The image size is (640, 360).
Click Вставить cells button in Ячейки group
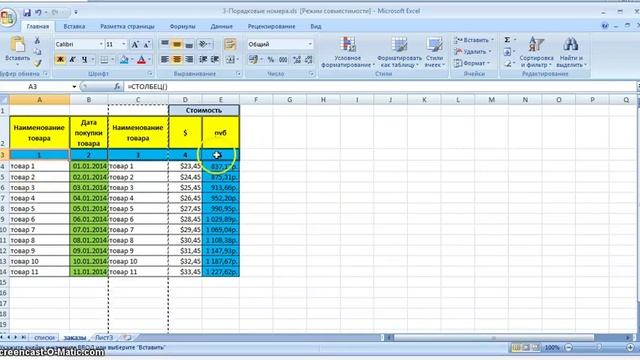pyautogui.click(x=473, y=40)
